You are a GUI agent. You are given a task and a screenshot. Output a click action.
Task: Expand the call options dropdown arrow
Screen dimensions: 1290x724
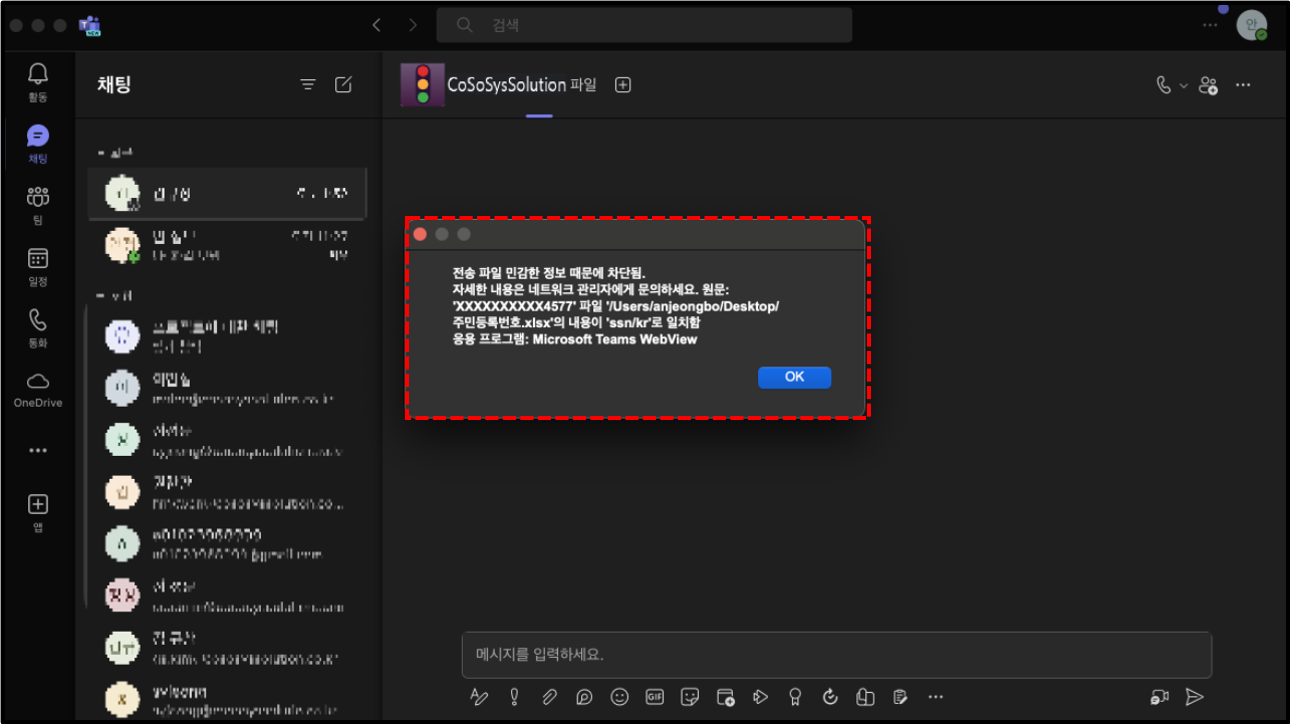click(x=1184, y=86)
